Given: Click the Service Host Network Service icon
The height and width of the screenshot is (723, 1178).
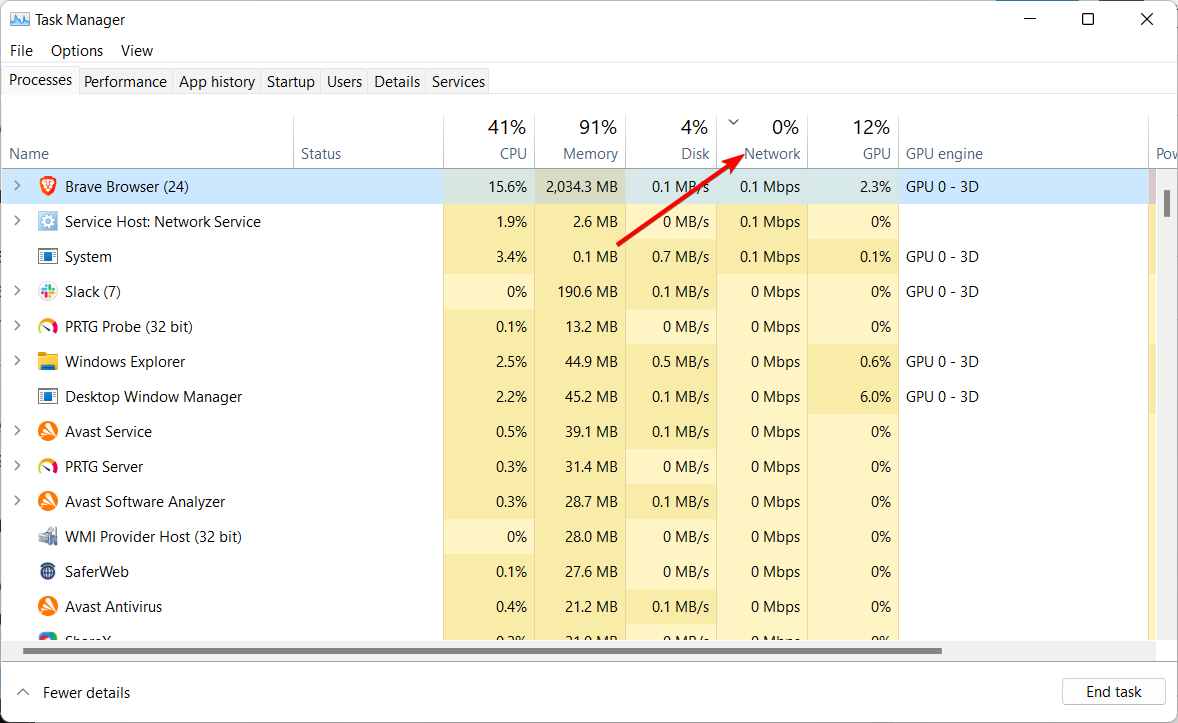Looking at the screenshot, I should [x=47, y=221].
